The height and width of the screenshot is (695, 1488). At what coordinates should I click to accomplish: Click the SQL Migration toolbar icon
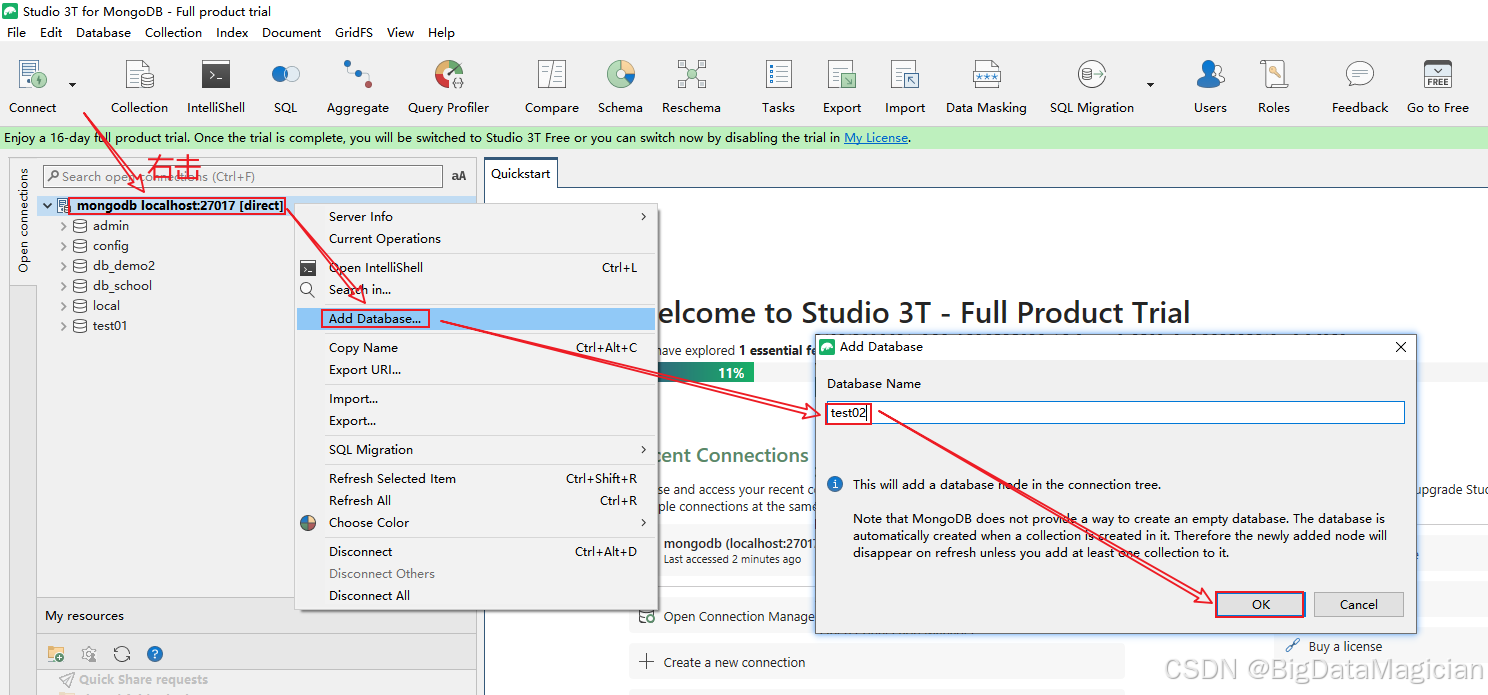point(1091,75)
